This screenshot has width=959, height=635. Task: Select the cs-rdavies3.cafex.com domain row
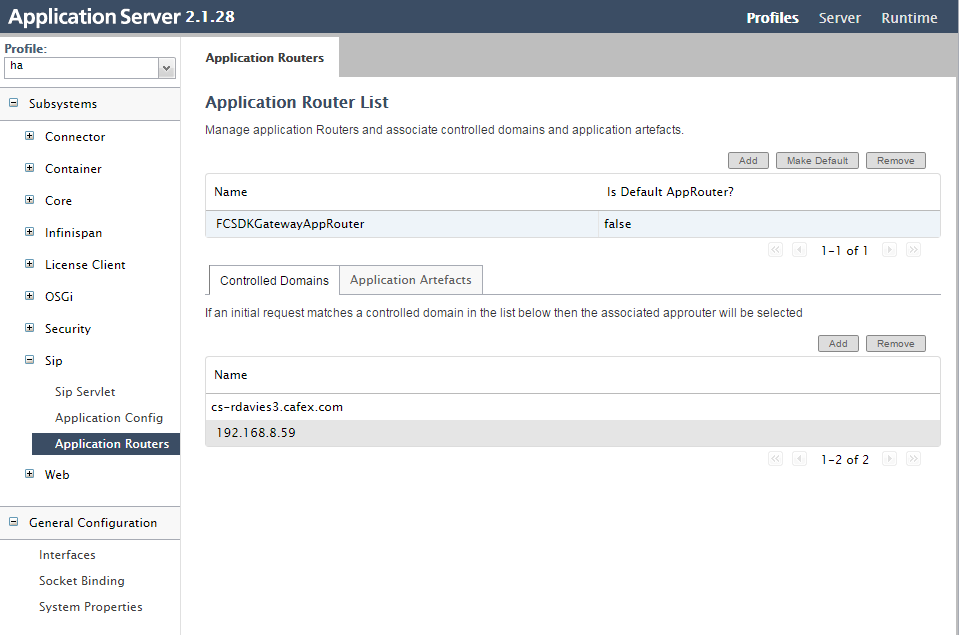tap(572, 407)
